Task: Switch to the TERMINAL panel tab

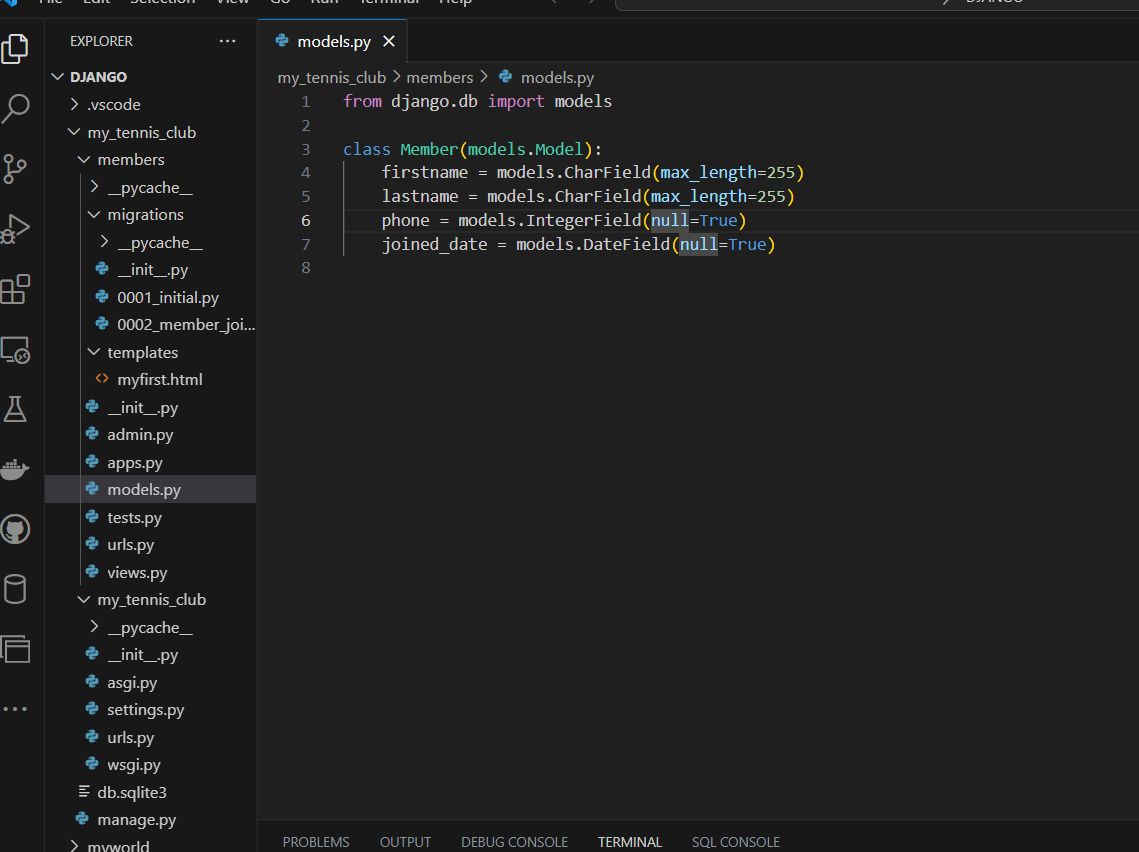Action: point(630,842)
